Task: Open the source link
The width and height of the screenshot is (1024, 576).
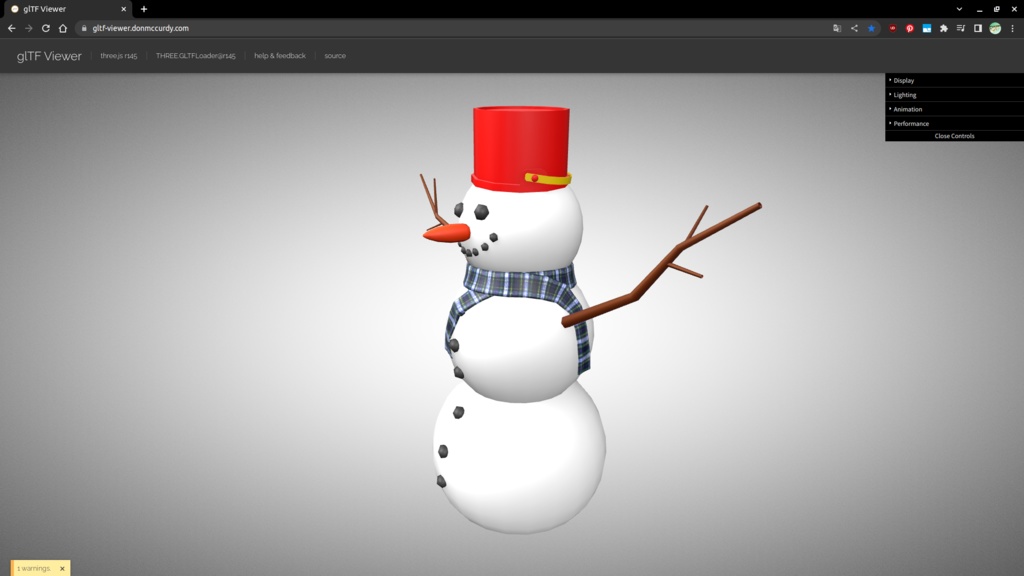Action: (x=335, y=56)
